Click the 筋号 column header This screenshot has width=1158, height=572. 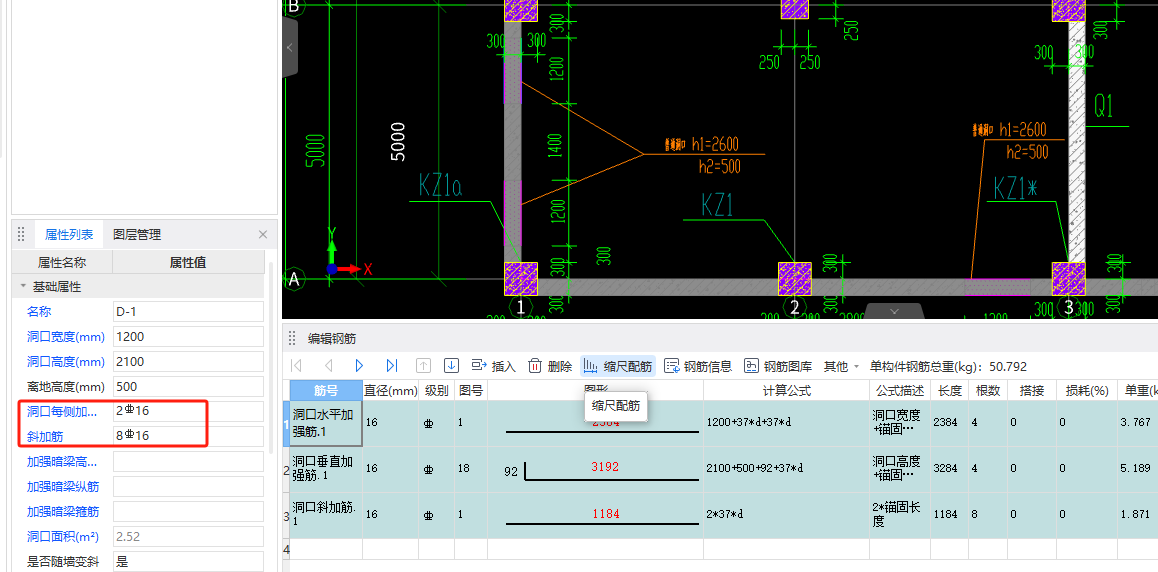(x=326, y=390)
